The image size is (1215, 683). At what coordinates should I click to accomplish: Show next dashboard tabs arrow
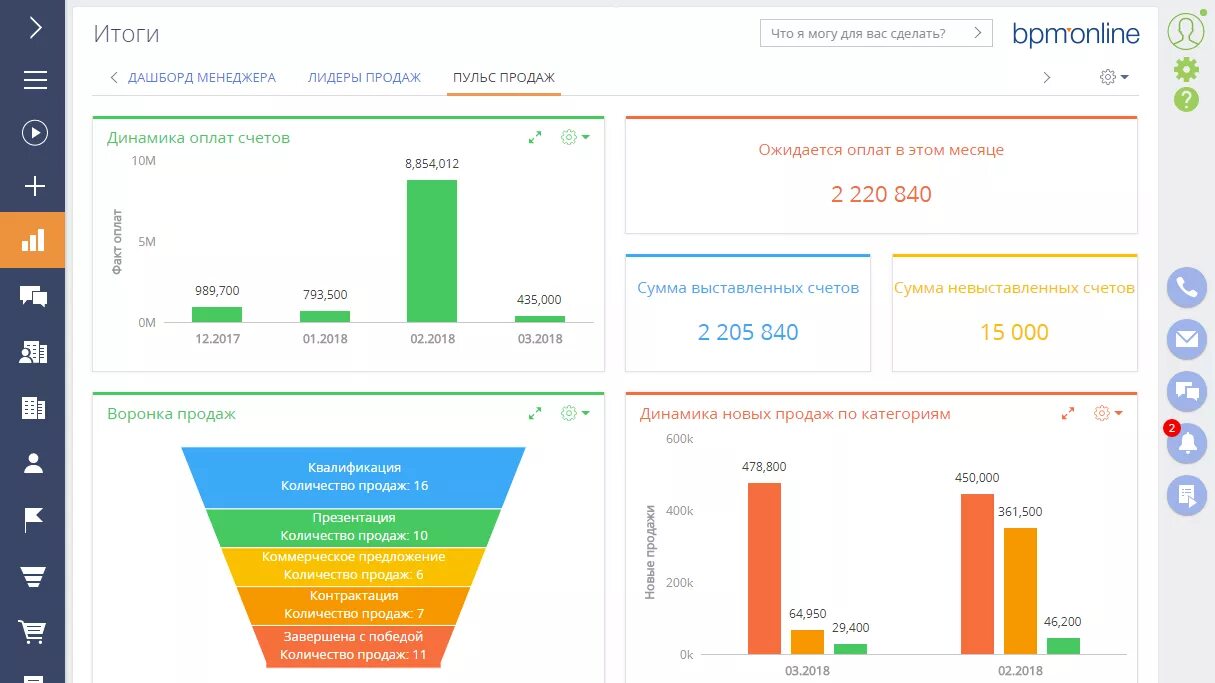(1047, 77)
